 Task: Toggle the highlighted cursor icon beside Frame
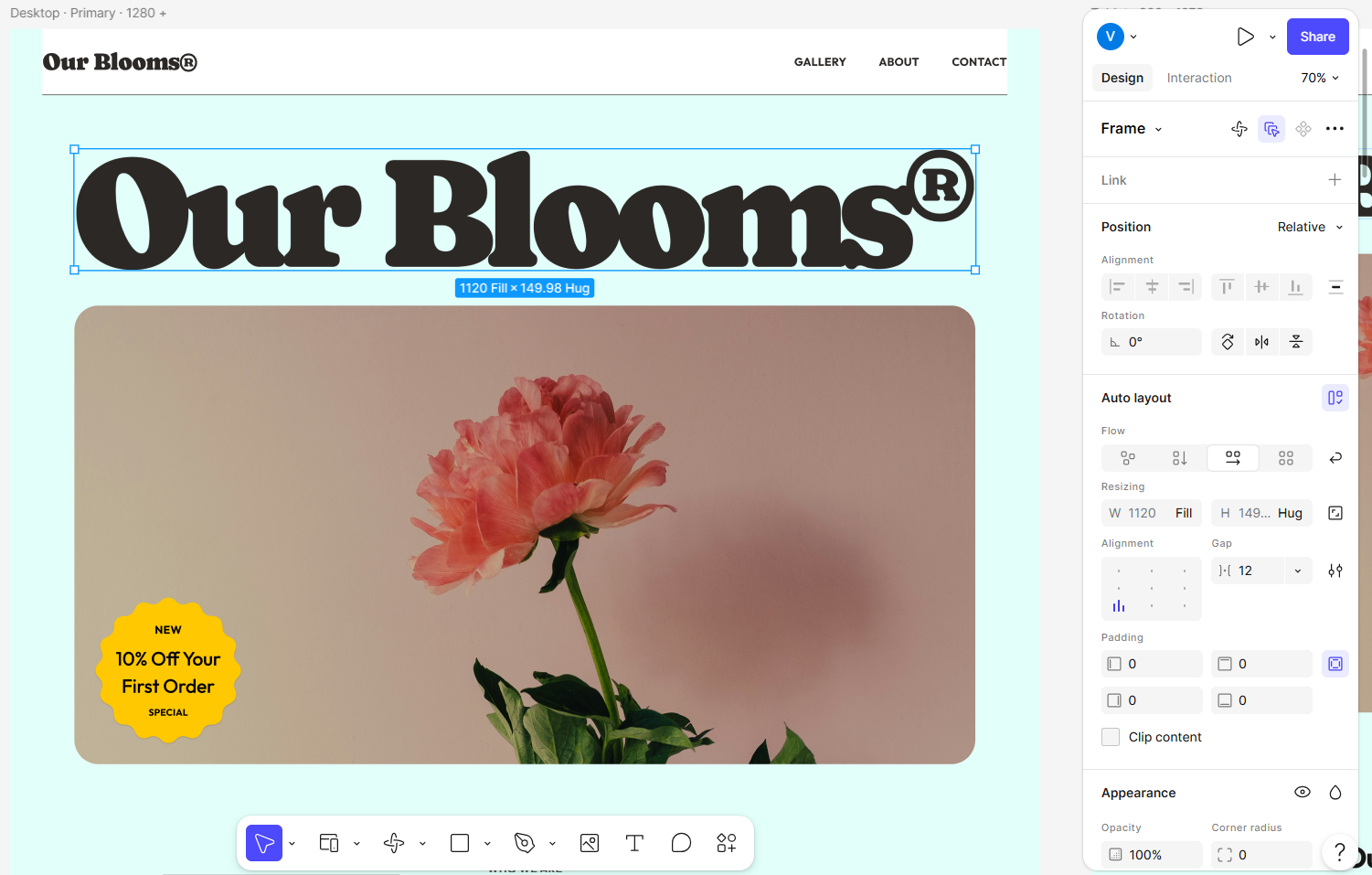tap(1271, 129)
